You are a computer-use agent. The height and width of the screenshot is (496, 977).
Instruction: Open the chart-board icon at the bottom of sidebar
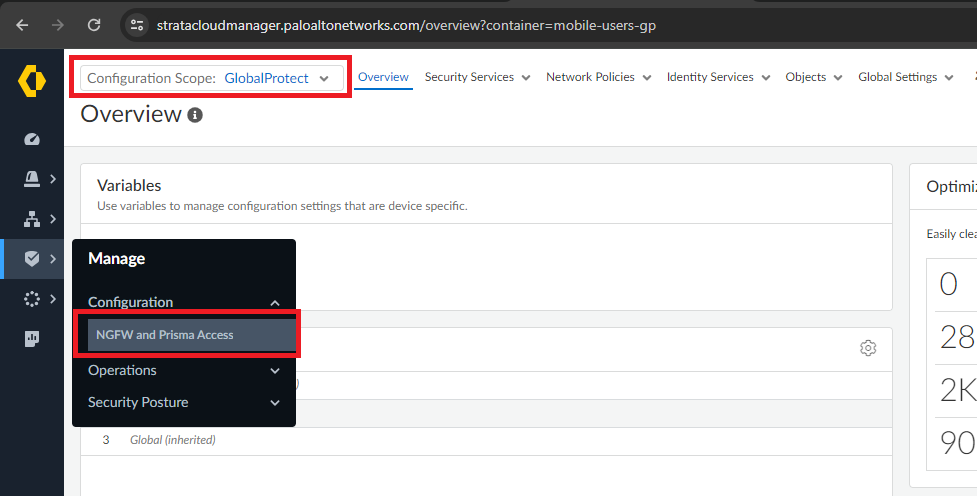click(32, 339)
